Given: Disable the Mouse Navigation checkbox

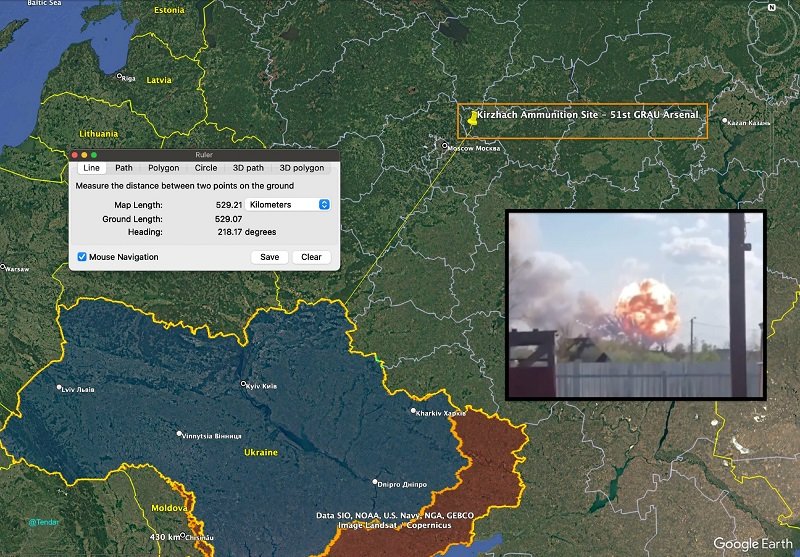Looking at the screenshot, I should click(x=82, y=257).
